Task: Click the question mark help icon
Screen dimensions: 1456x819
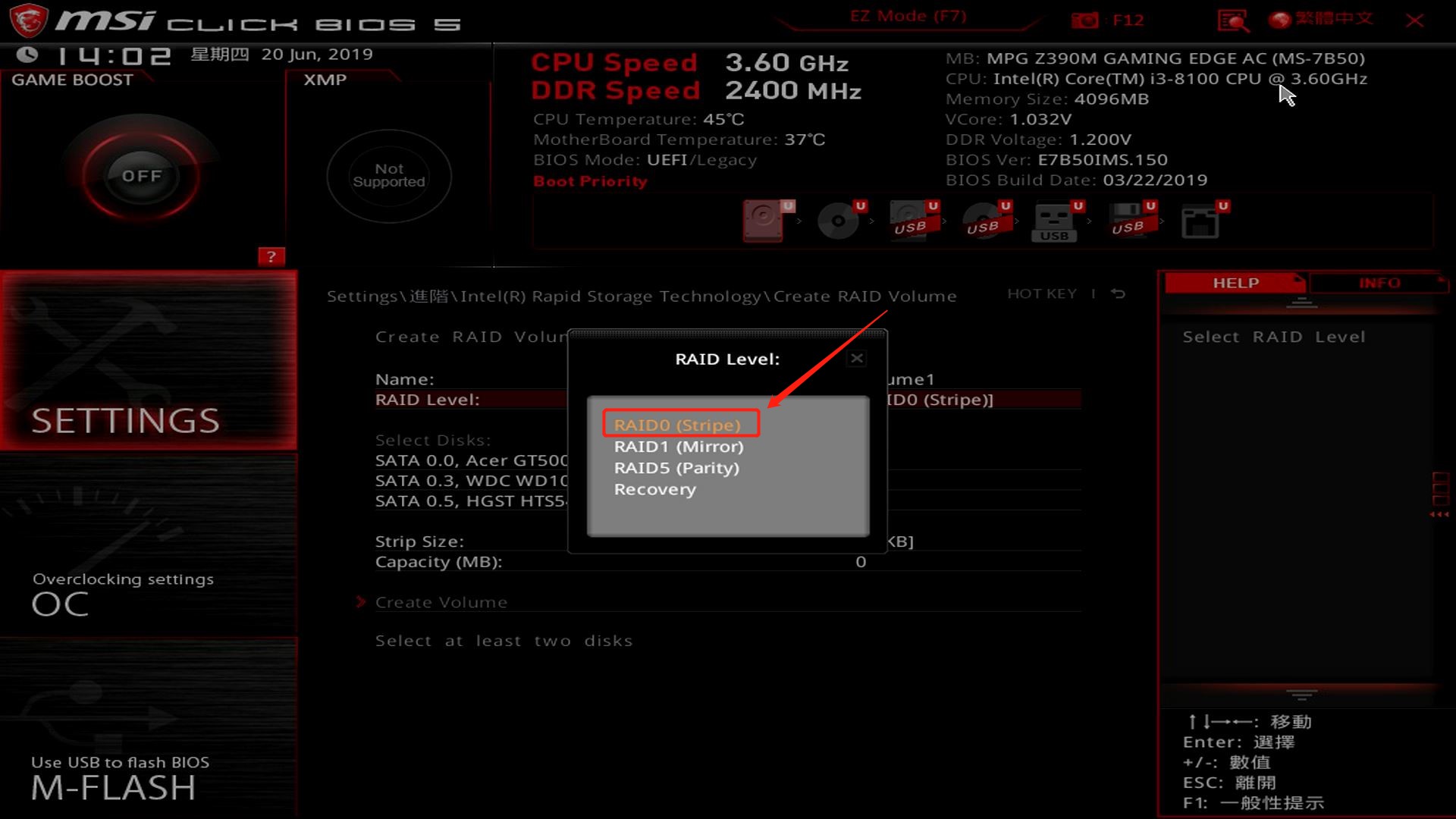Action: 271,256
